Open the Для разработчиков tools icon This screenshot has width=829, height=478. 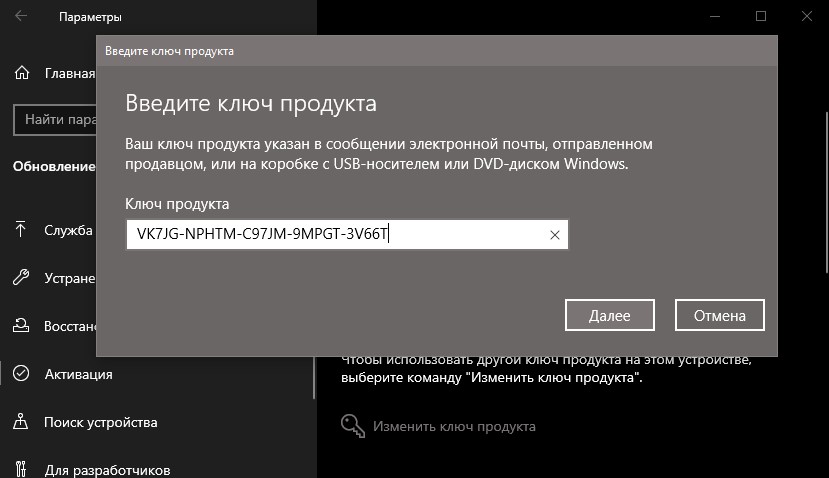21,469
